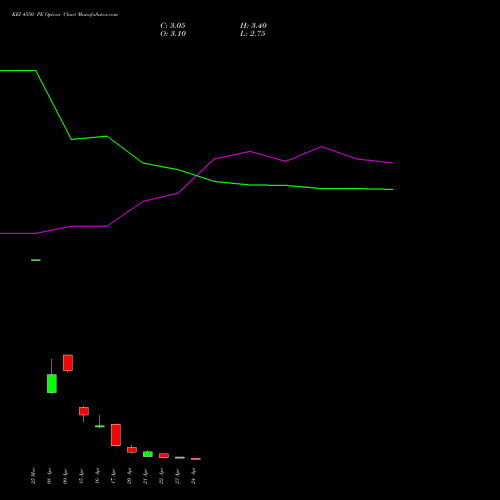Select the 25 Mar date label
This screenshot has width=500, height=500.
[x=33, y=476]
